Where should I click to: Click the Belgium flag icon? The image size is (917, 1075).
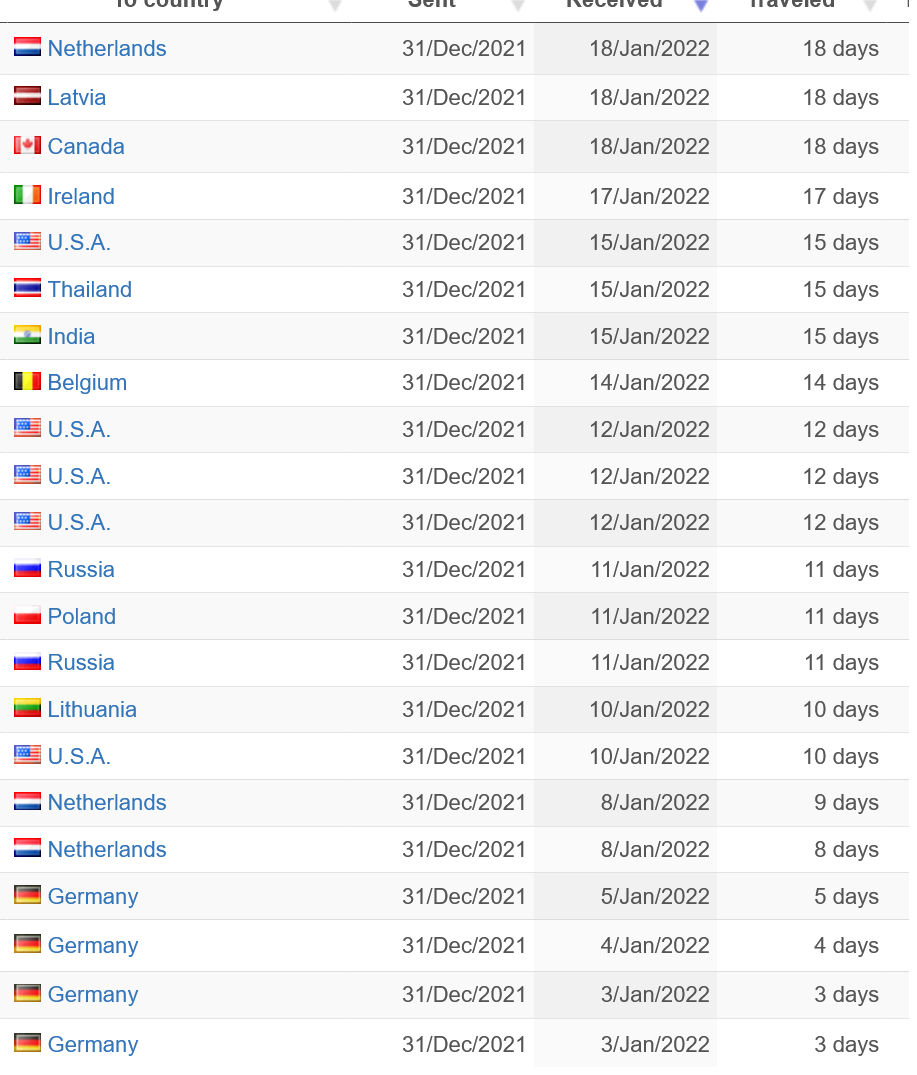pyautogui.click(x=27, y=381)
